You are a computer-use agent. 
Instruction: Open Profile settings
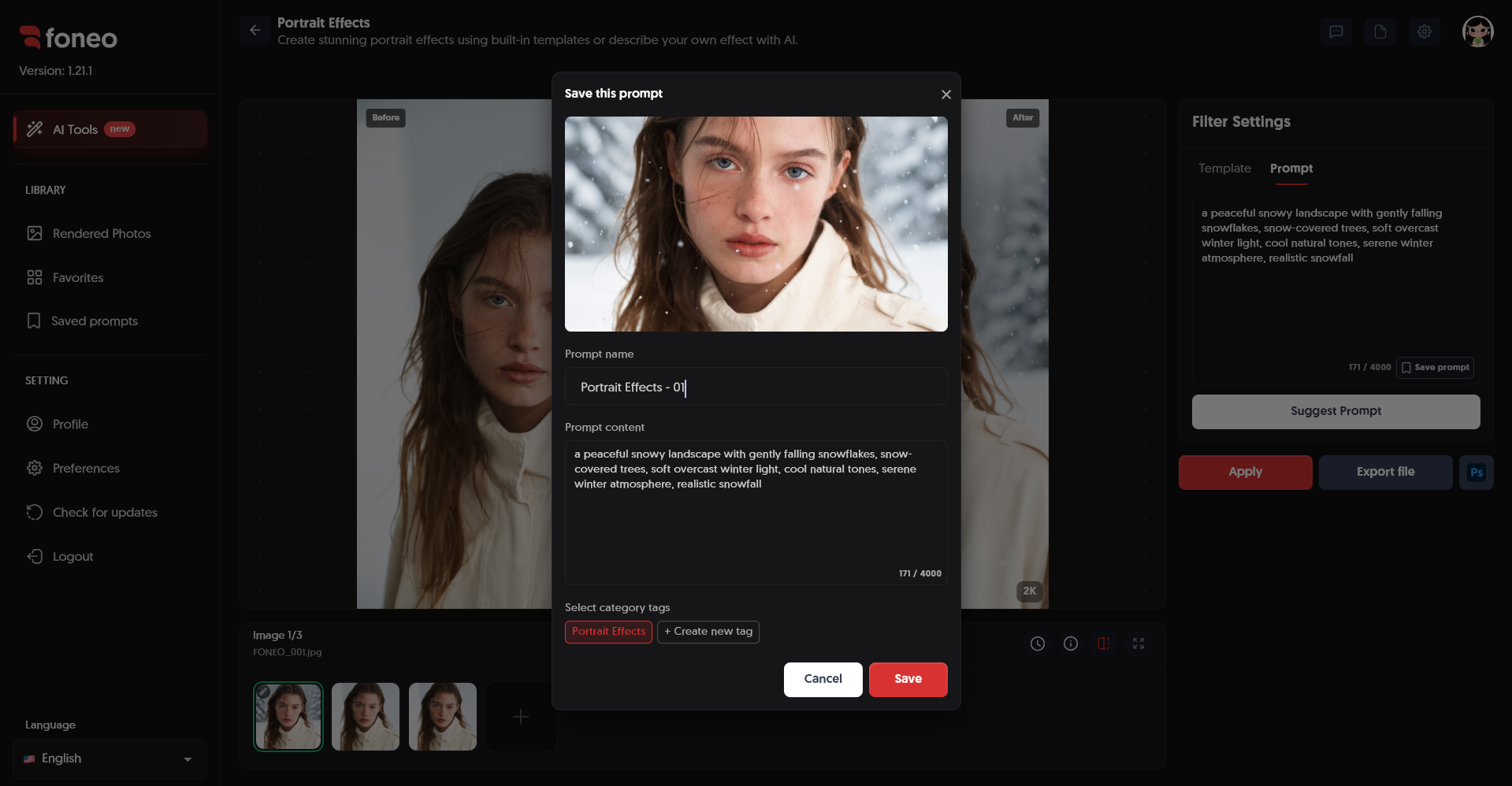click(110, 425)
